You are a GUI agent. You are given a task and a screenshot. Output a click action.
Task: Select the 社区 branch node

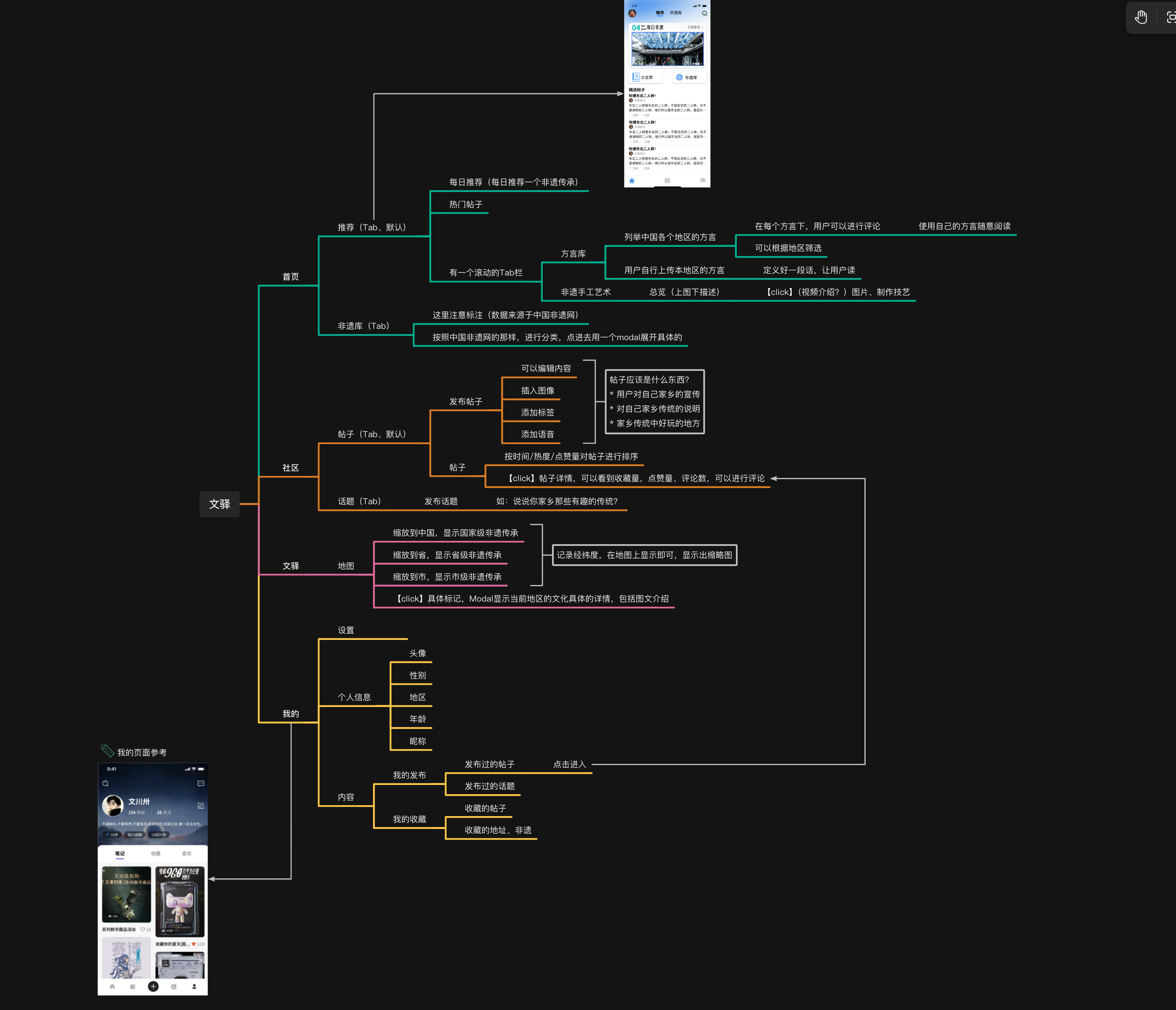(291, 467)
